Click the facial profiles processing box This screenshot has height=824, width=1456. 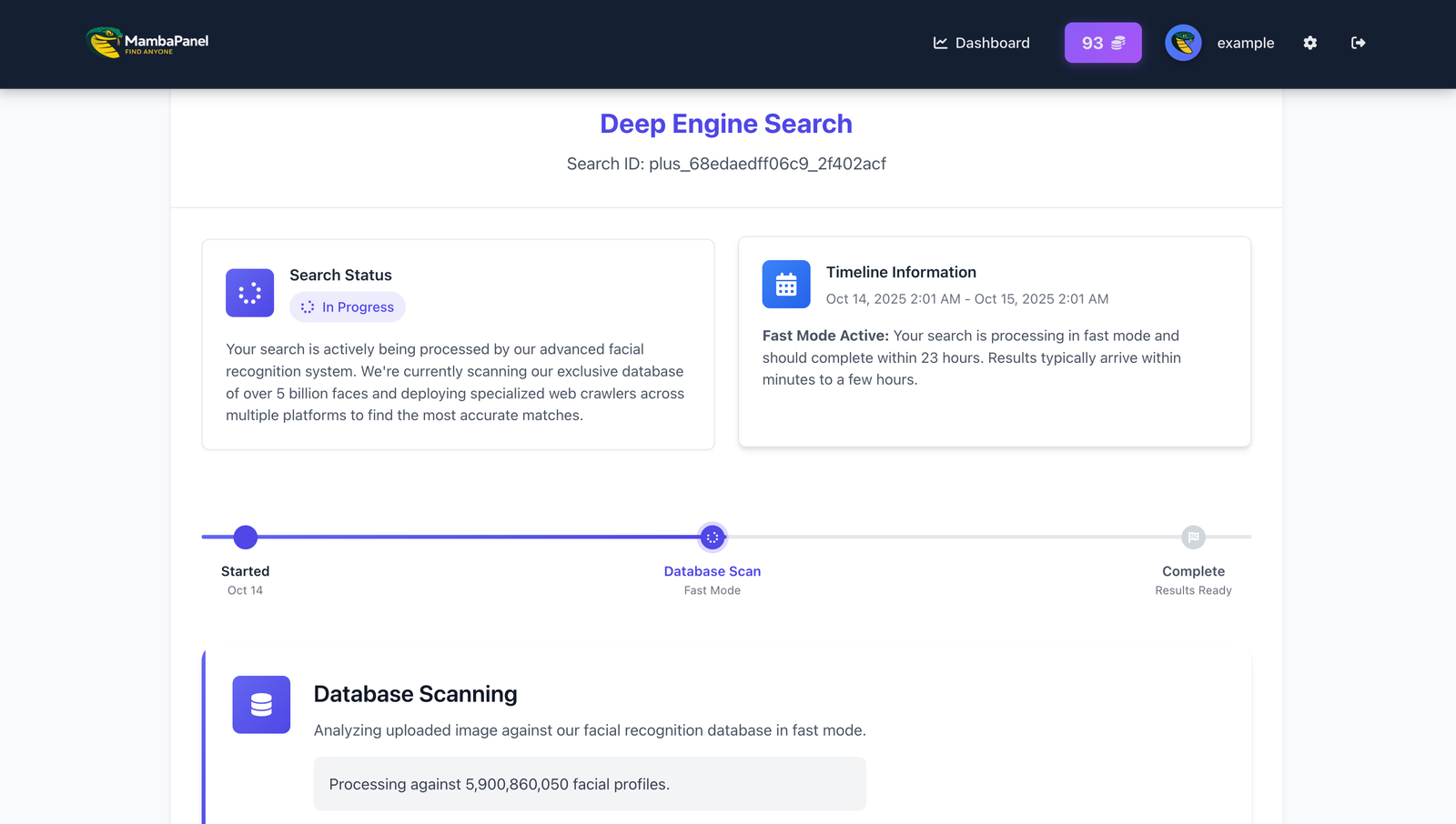pyautogui.click(x=590, y=784)
